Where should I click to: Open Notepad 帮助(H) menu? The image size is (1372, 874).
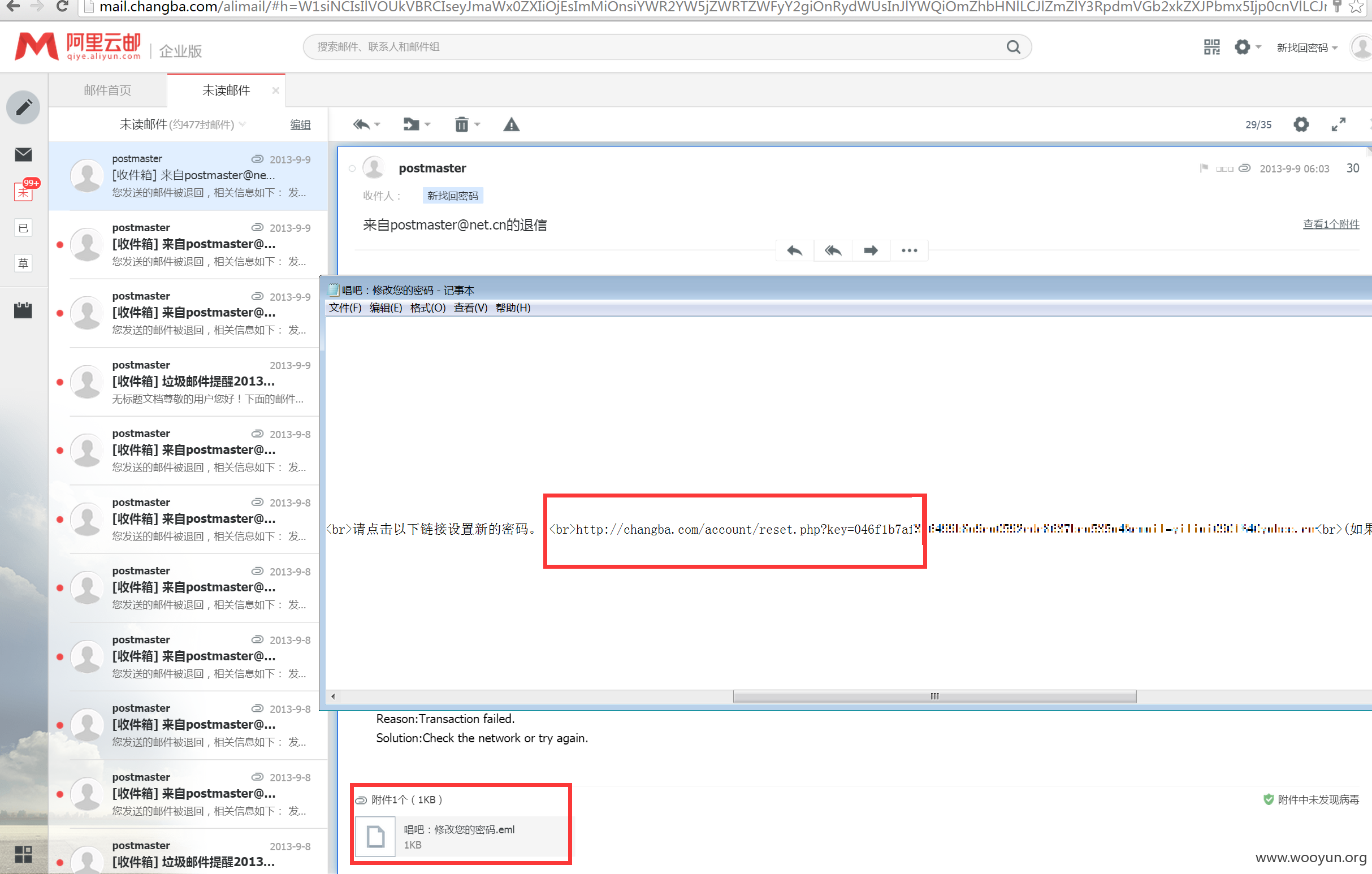[x=513, y=308]
